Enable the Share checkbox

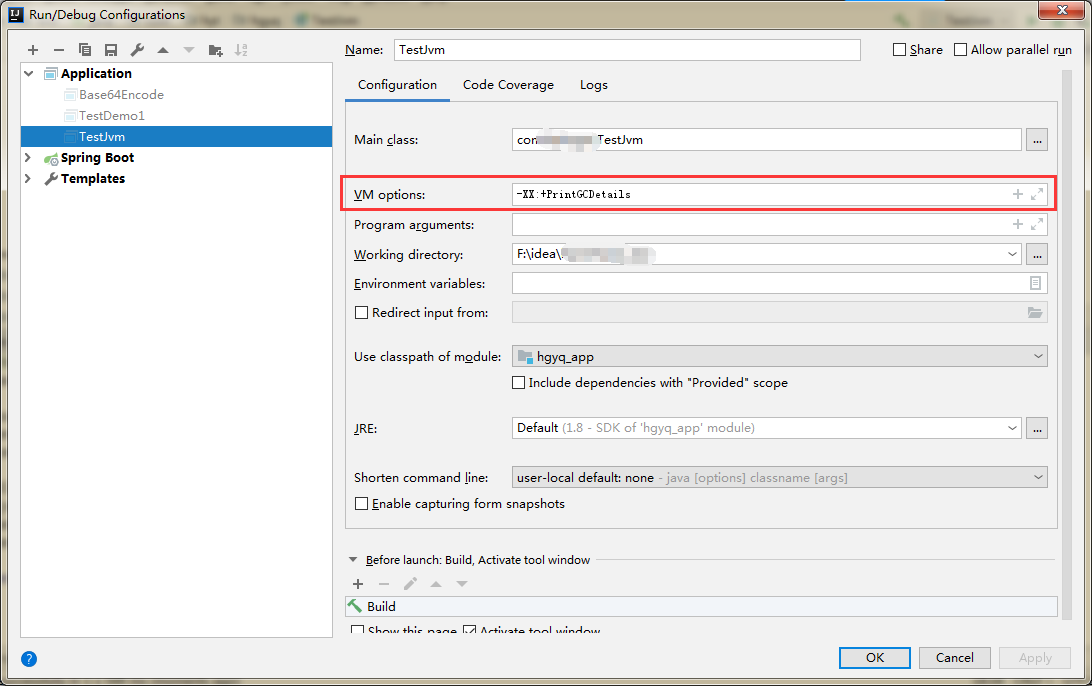pyautogui.click(x=900, y=50)
